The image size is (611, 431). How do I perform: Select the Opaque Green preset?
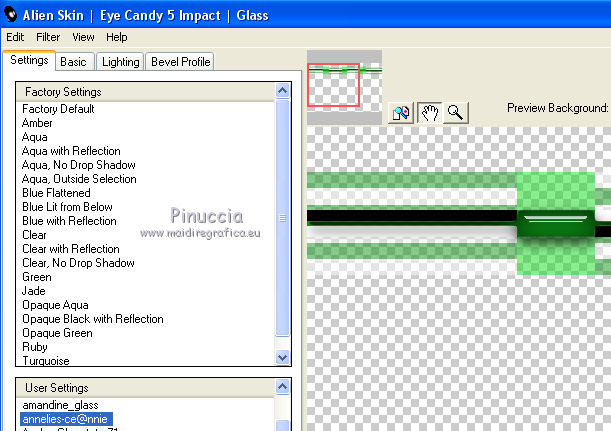(57, 333)
